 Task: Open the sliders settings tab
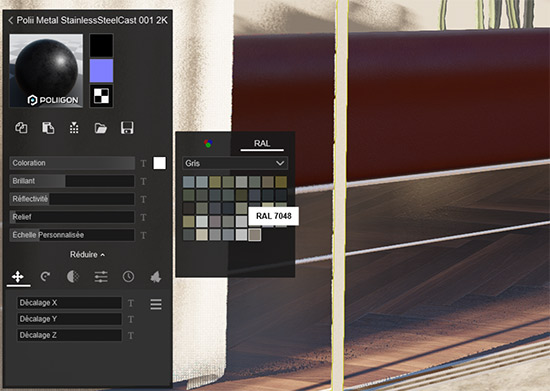coord(101,277)
